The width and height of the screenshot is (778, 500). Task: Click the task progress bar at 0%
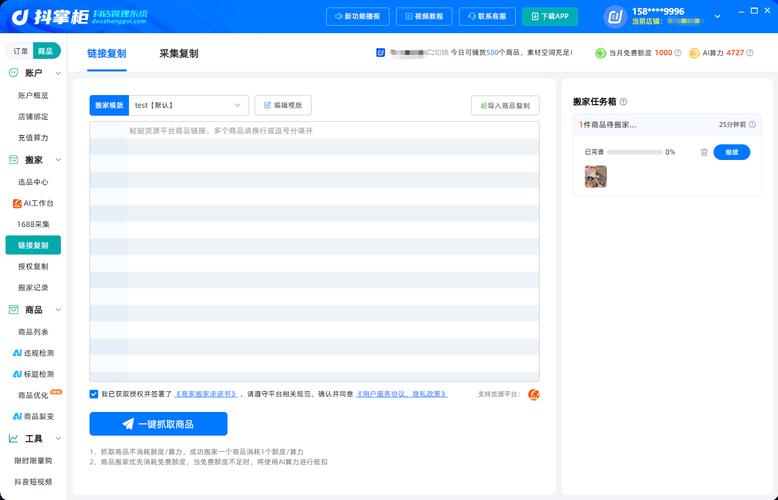click(x=635, y=152)
